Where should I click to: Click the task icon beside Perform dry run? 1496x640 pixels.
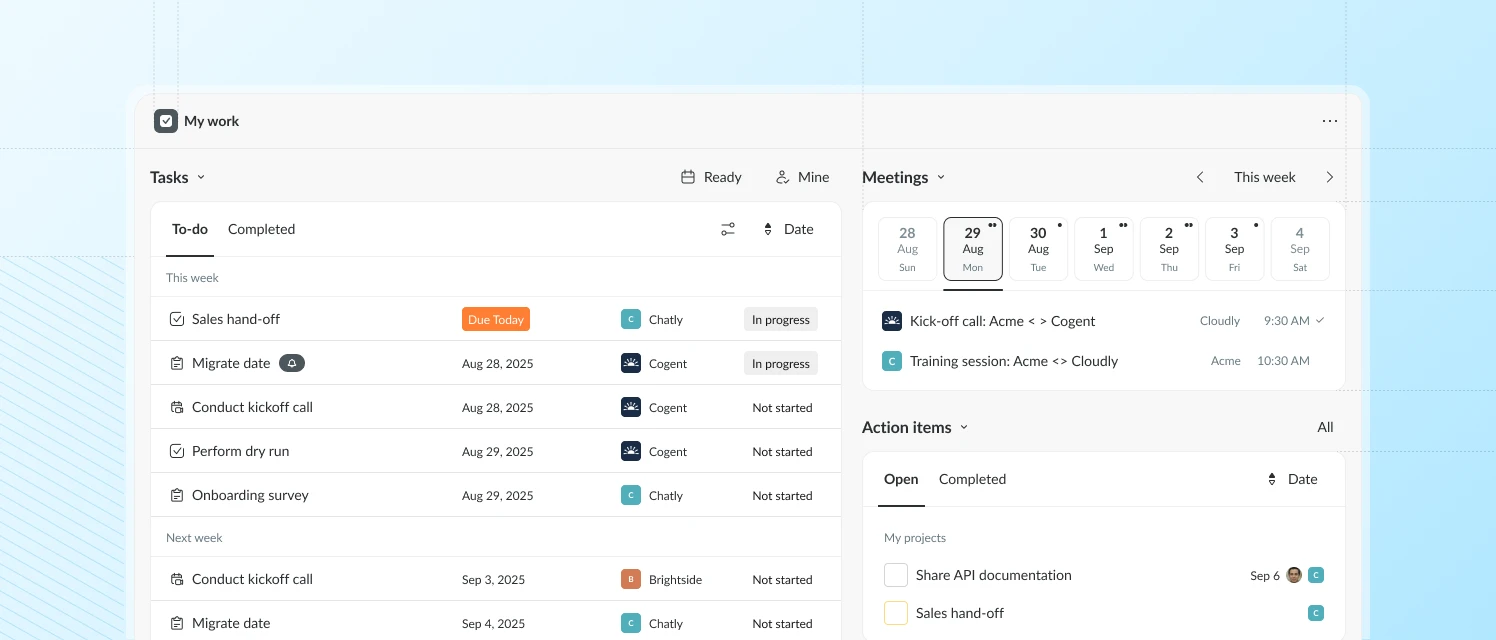click(177, 451)
